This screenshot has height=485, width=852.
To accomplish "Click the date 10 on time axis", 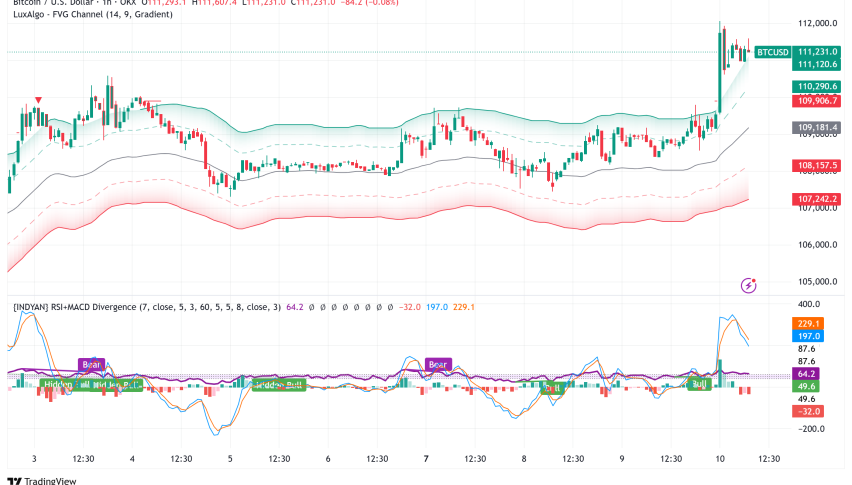I will (x=719, y=459).
